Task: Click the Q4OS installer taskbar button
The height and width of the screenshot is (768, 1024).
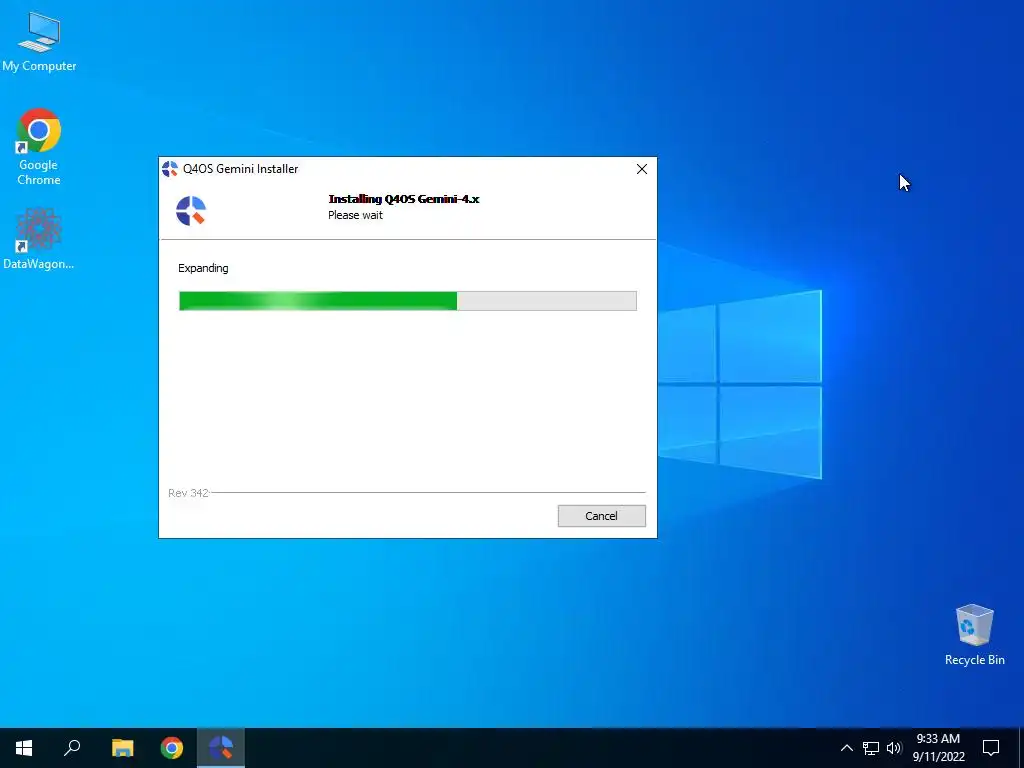Action: 221,748
